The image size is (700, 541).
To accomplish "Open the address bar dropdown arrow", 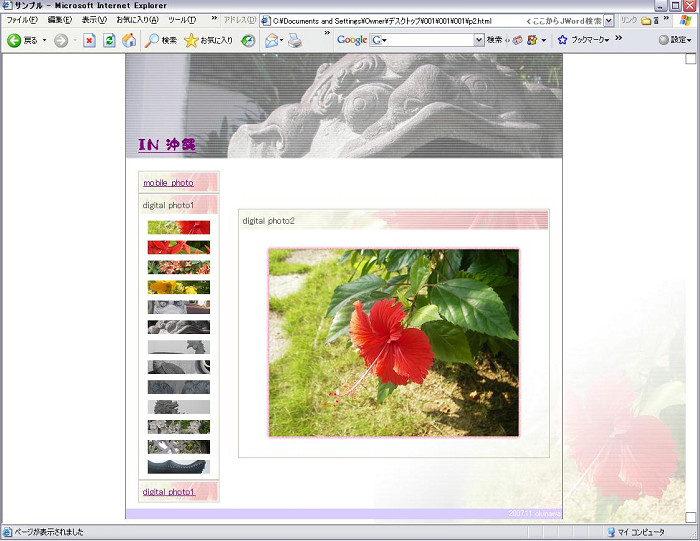I will coord(609,21).
